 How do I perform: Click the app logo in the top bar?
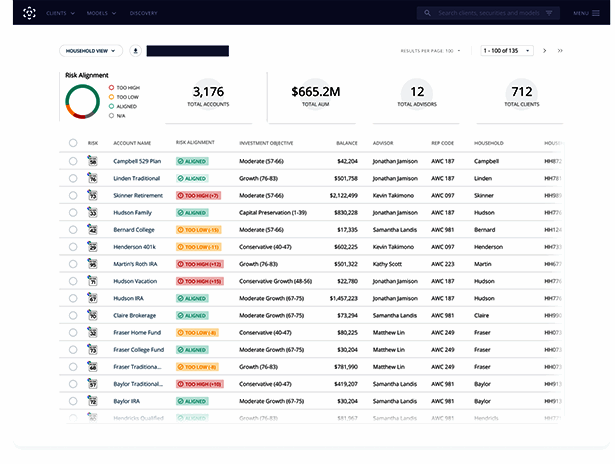tap(29, 13)
